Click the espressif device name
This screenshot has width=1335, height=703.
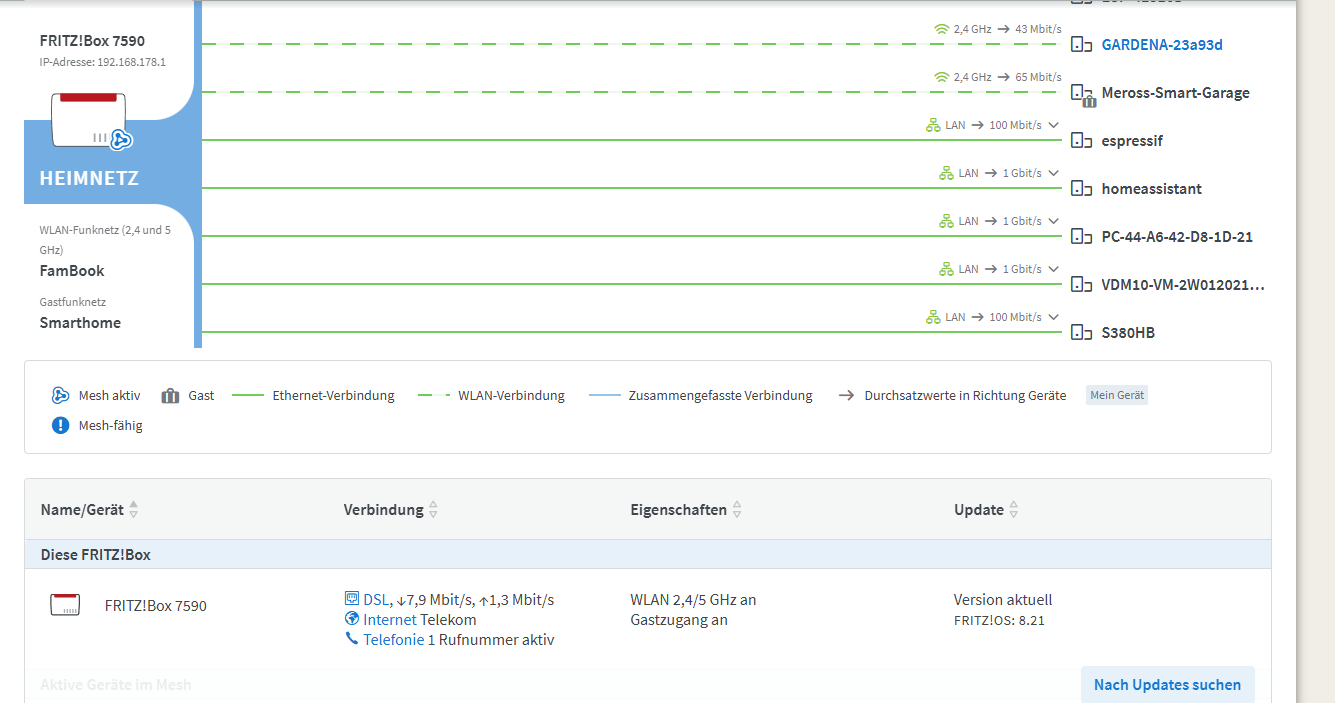[1132, 141]
